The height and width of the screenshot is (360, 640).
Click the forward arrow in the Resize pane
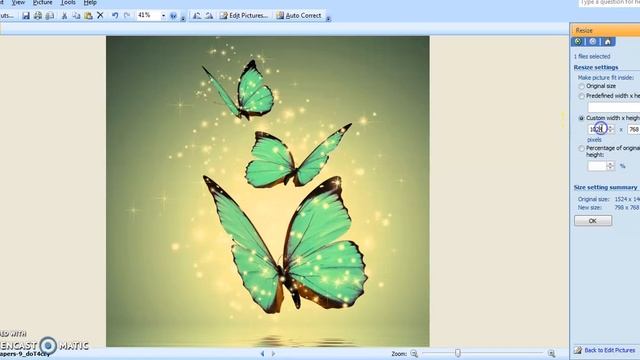(x=593, y=42)
